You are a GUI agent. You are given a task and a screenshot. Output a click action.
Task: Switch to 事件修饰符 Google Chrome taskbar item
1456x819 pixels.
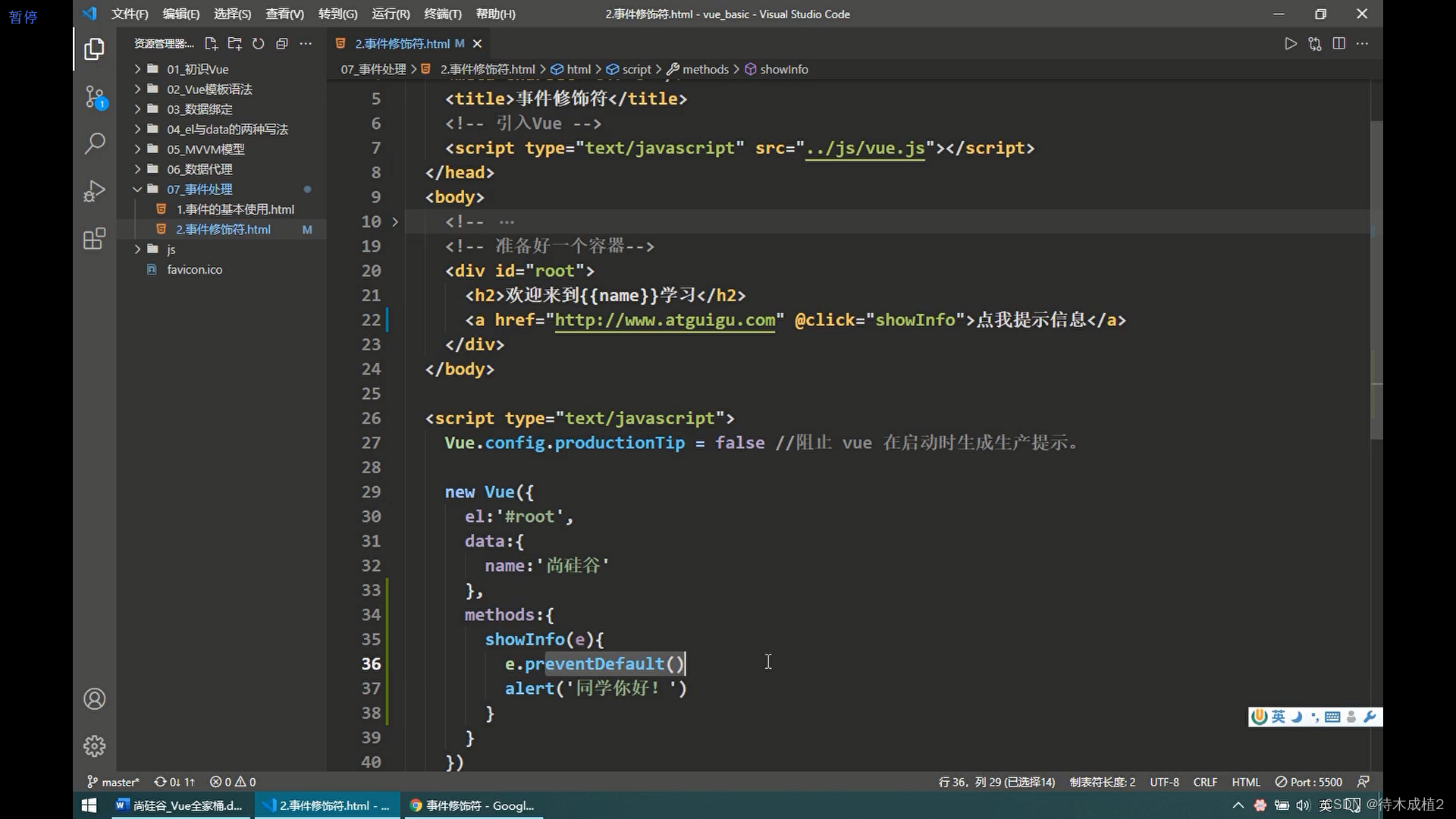pyautogui.click(x=472, y=805)
